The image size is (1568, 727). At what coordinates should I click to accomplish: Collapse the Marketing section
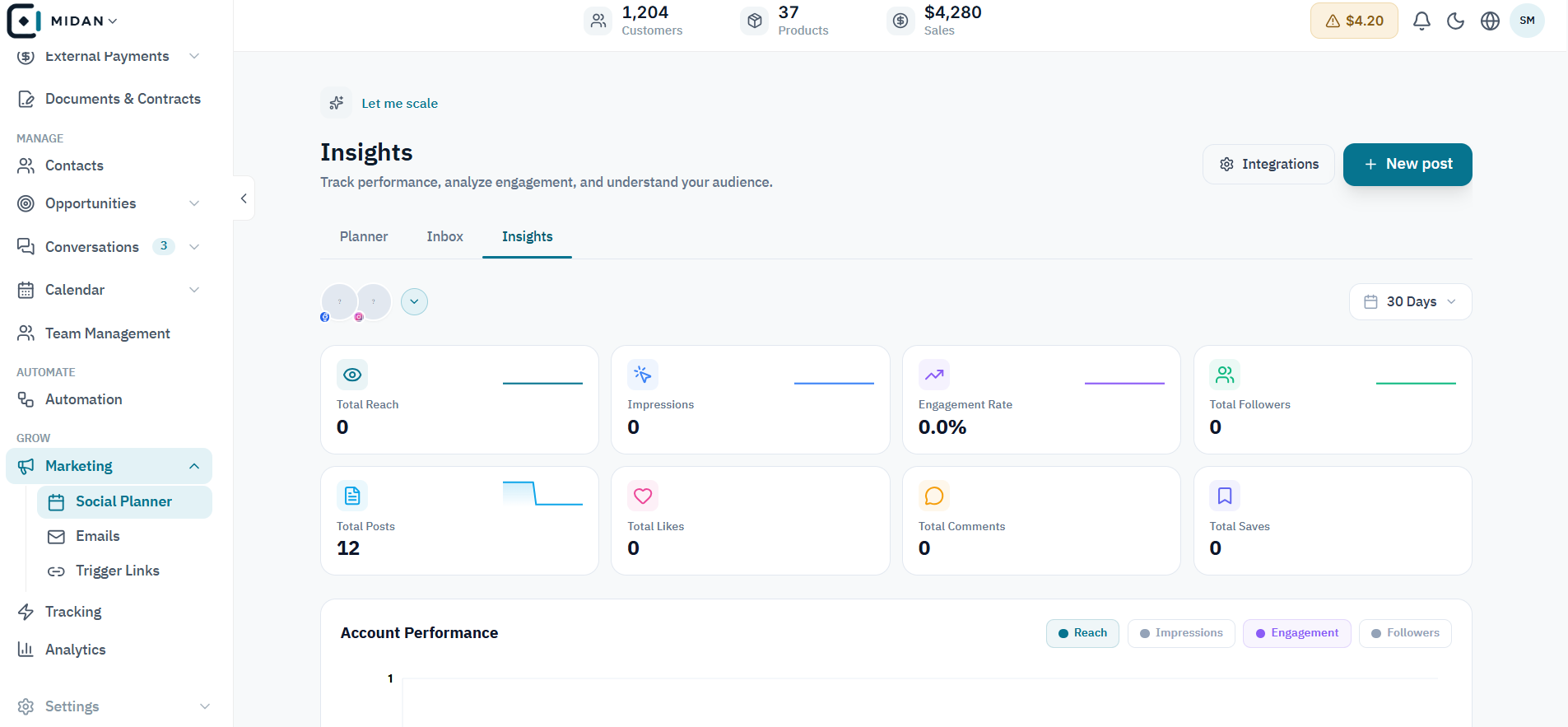pyautogui.click(x=194, y=466)
